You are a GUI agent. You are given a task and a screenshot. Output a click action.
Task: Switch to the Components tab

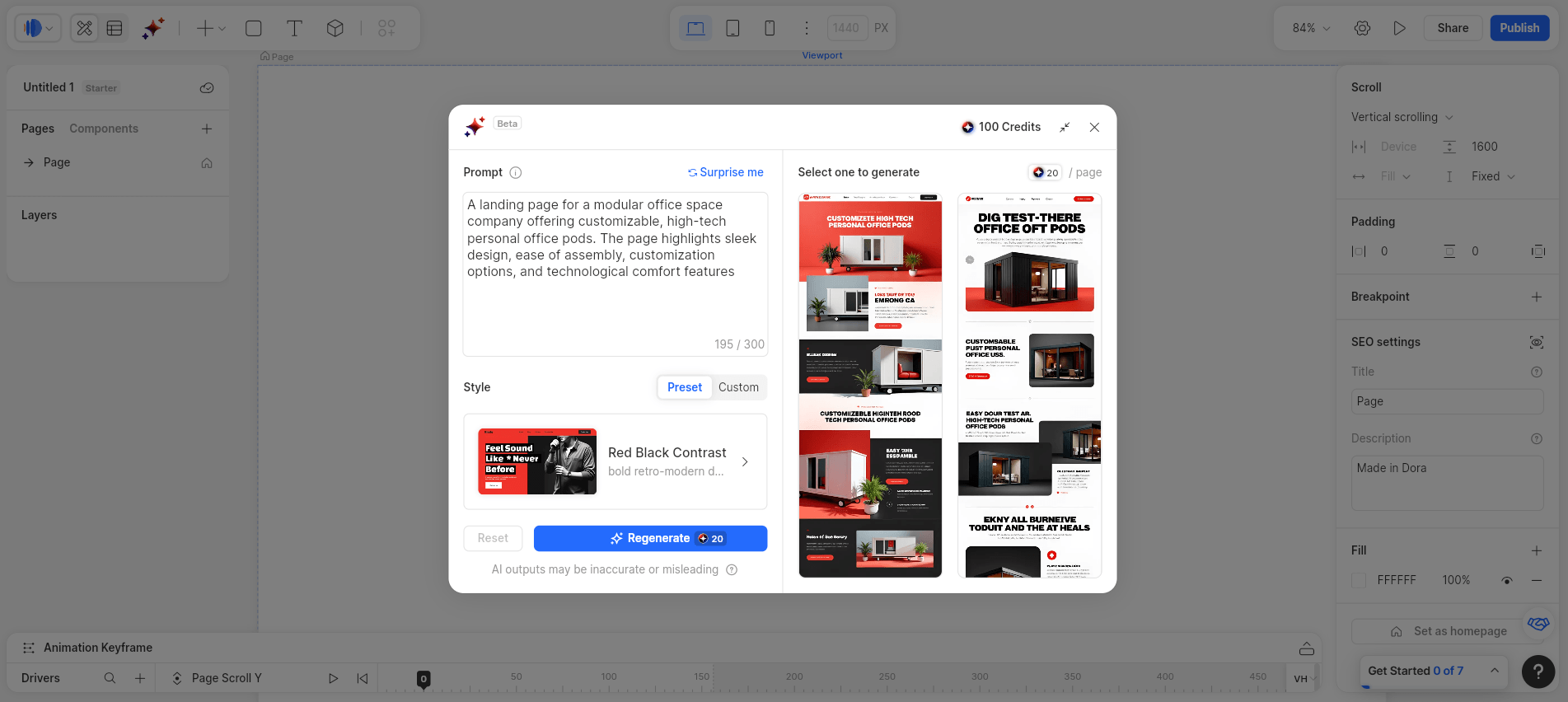click(104, 129)
